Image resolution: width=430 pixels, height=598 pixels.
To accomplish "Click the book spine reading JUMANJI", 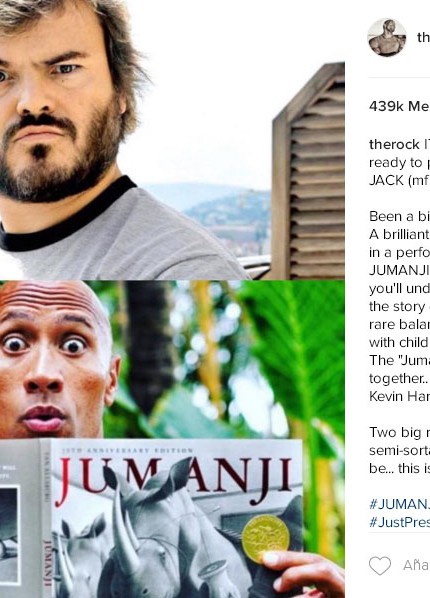I will coord(46,519).
